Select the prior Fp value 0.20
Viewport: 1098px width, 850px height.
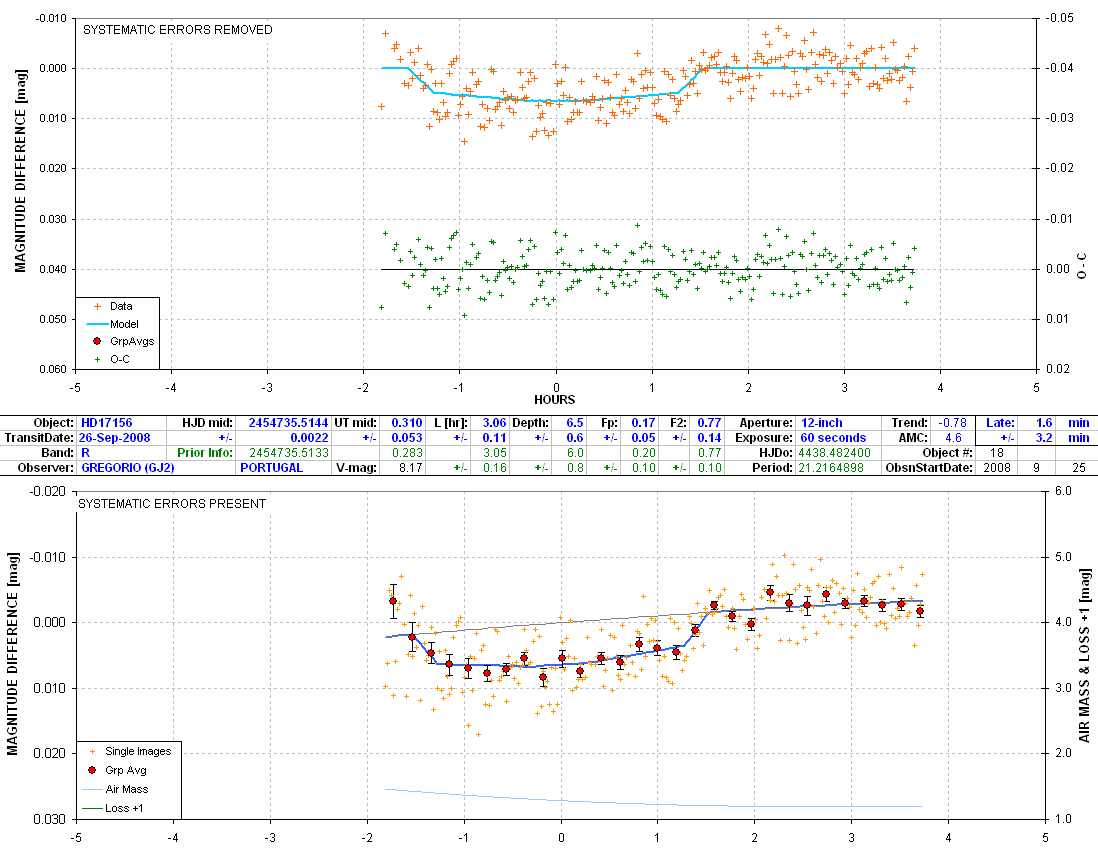tap(644, 453)
